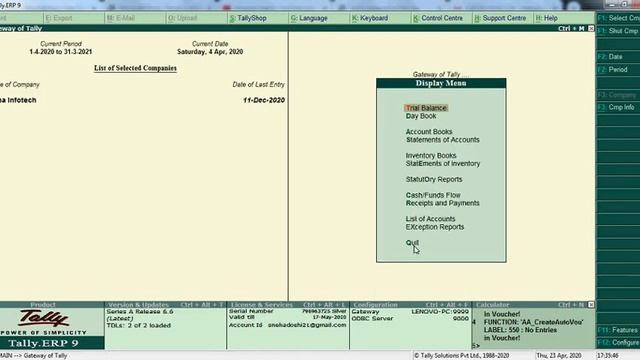Click Series A Release 6.6 text
Viewport: 640px width, 360px height.
[x=140, y=311]
